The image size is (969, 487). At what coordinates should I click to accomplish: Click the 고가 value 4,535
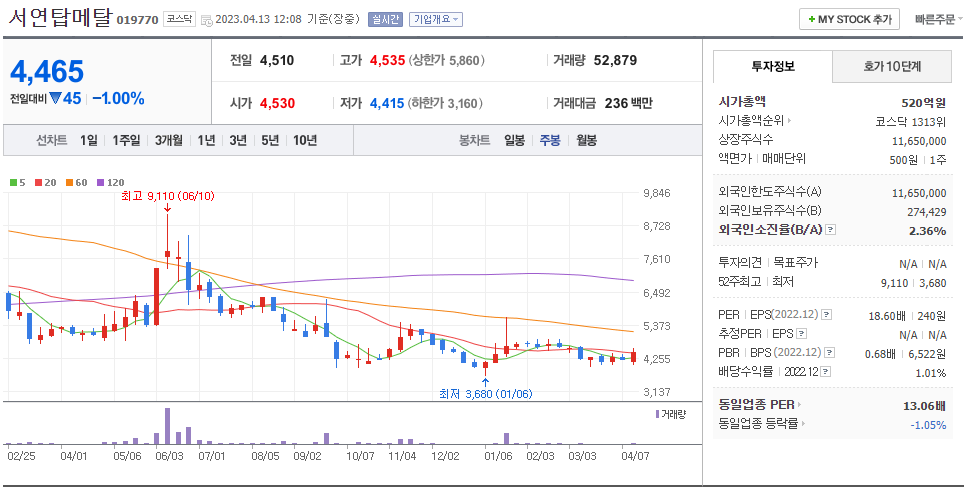pyautogui.click(x=387, y=61)
